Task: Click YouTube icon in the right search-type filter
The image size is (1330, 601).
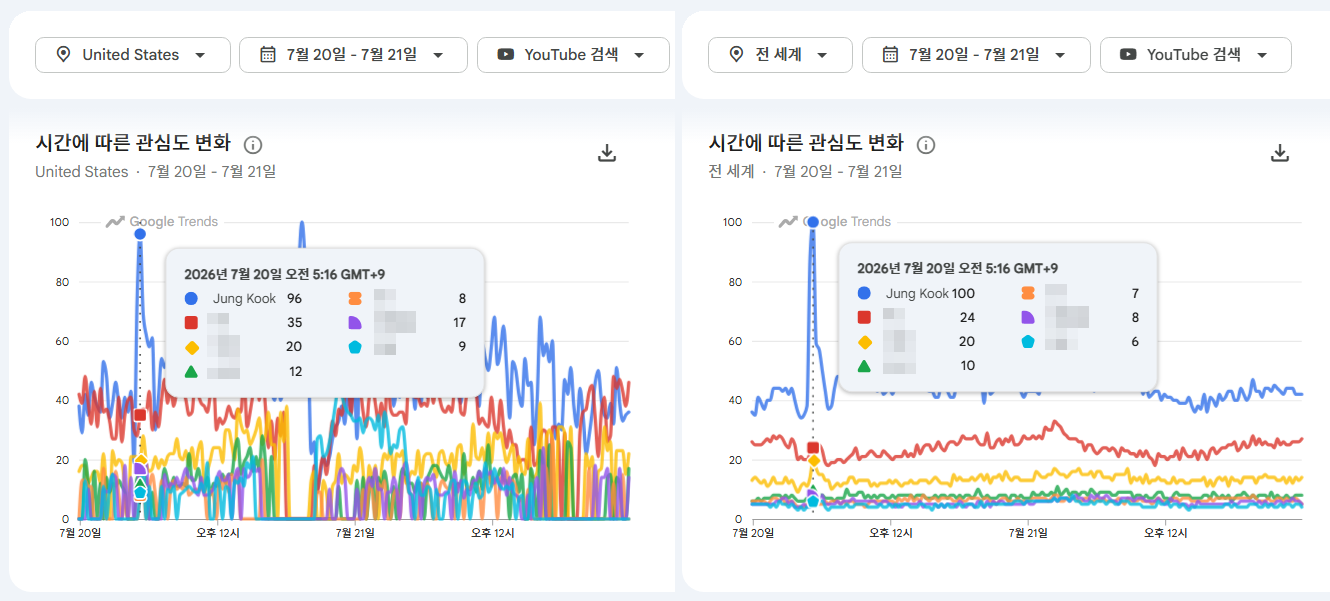Action: pyautogui.click(x=1128, y=55)
